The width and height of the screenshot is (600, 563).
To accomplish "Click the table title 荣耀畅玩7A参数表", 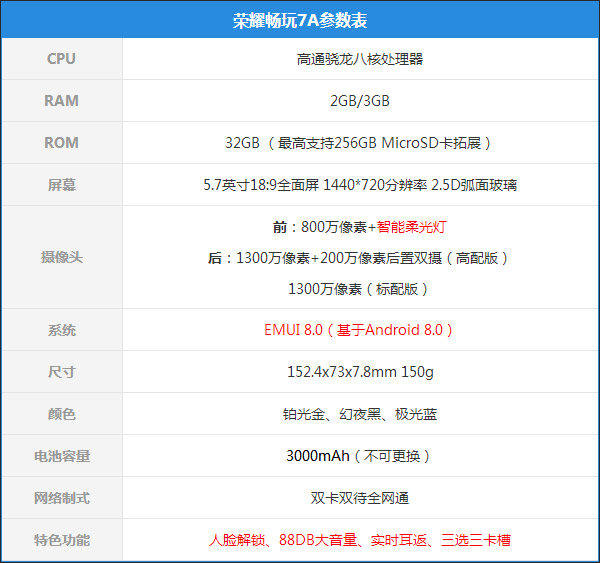I will pos(300,20).
